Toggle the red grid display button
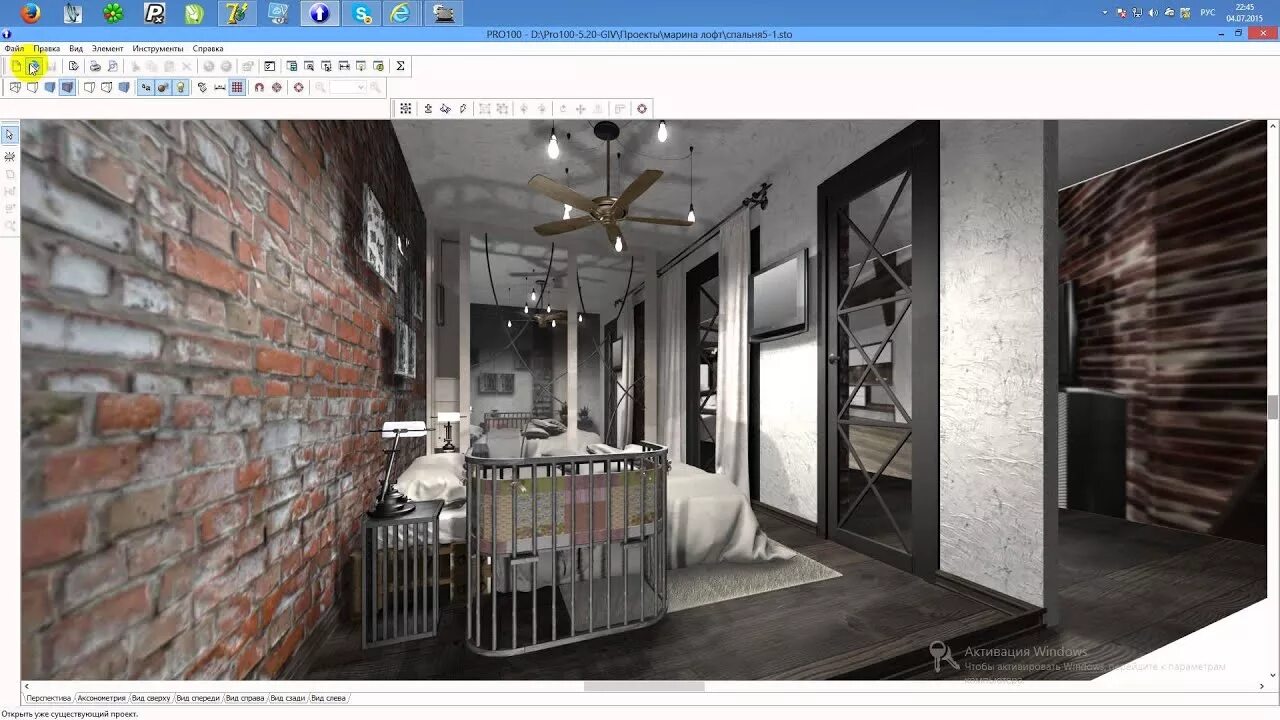Image resolution: width=1280 pixels, height=720 pixels. 237,87
